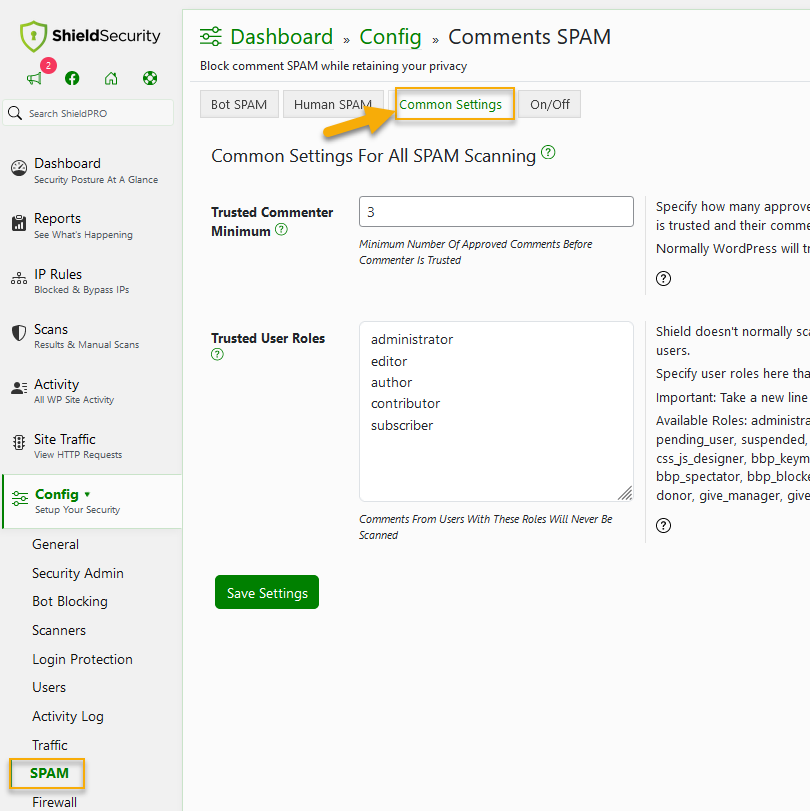Open SPAM config submenu item

pos(49,773)
